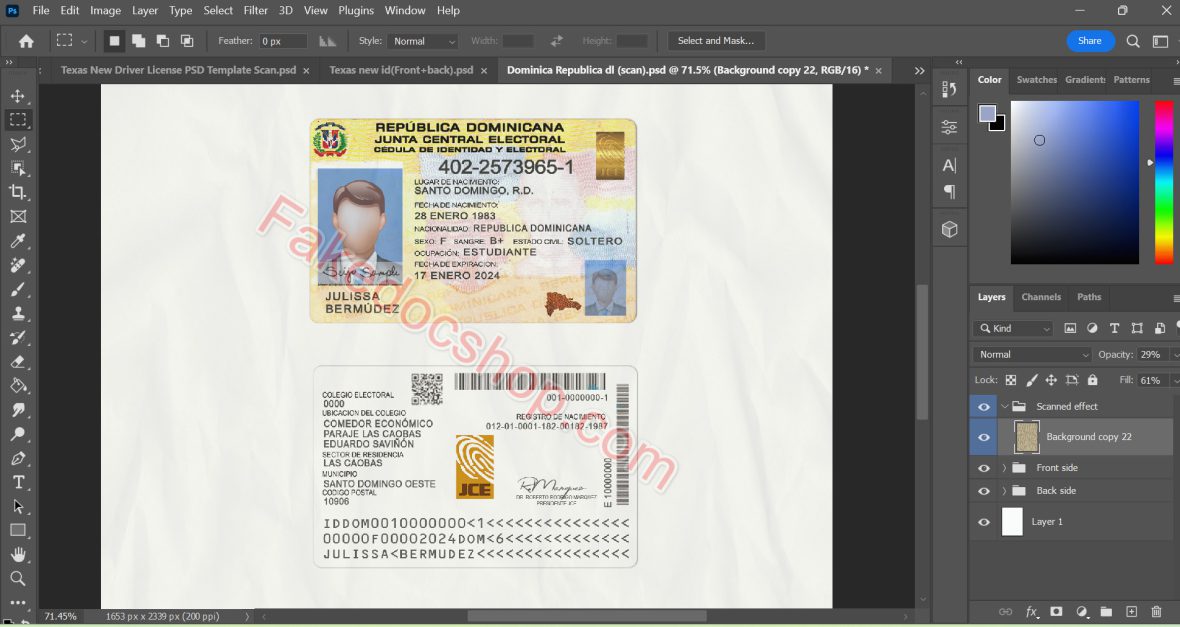Screen dimensions: 1180x627
Task: Open the 3D panel cube icon
Action: [x=950, y=229]
